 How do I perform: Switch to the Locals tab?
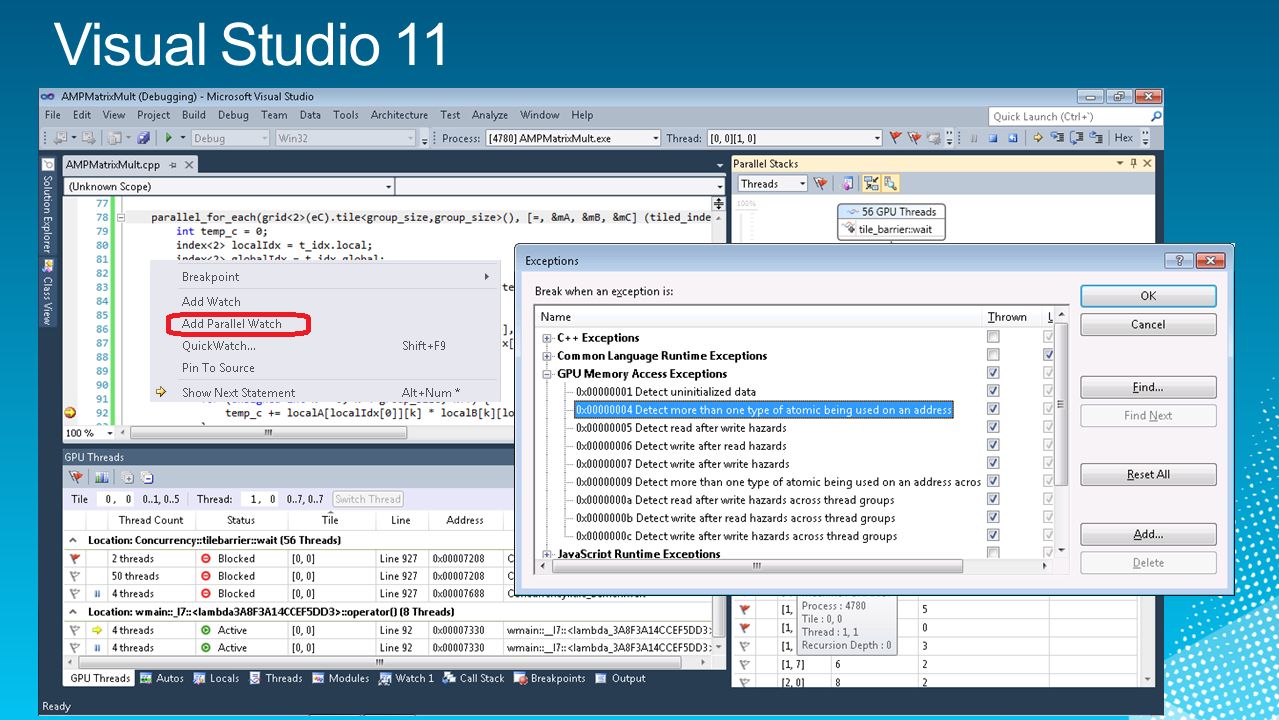tap(216, 678)
